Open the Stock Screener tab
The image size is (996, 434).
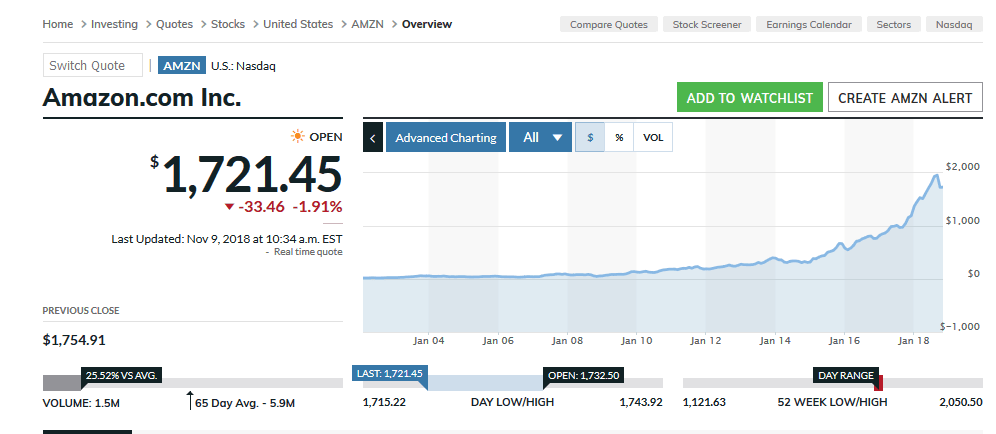(707, 24)
